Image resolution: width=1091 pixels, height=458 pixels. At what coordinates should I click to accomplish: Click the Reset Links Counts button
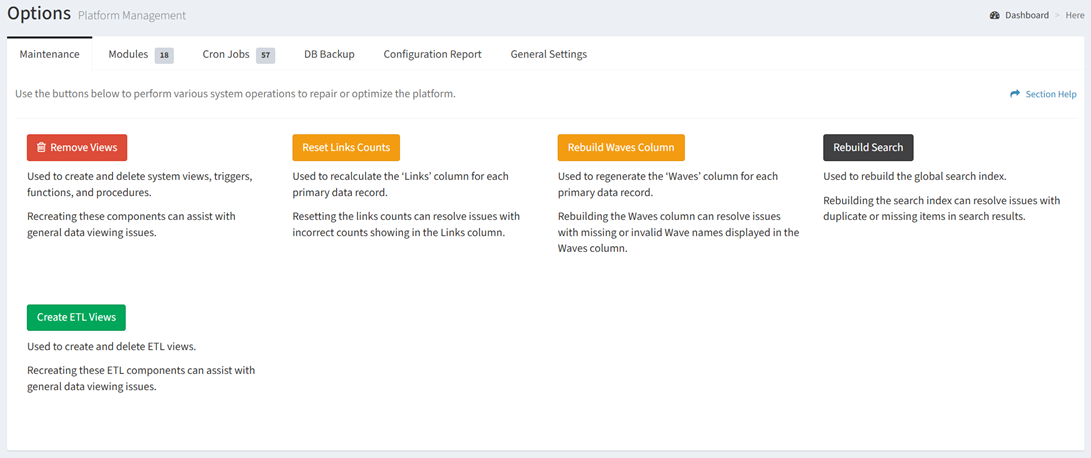pyautogui.click(x=346, y=148)
